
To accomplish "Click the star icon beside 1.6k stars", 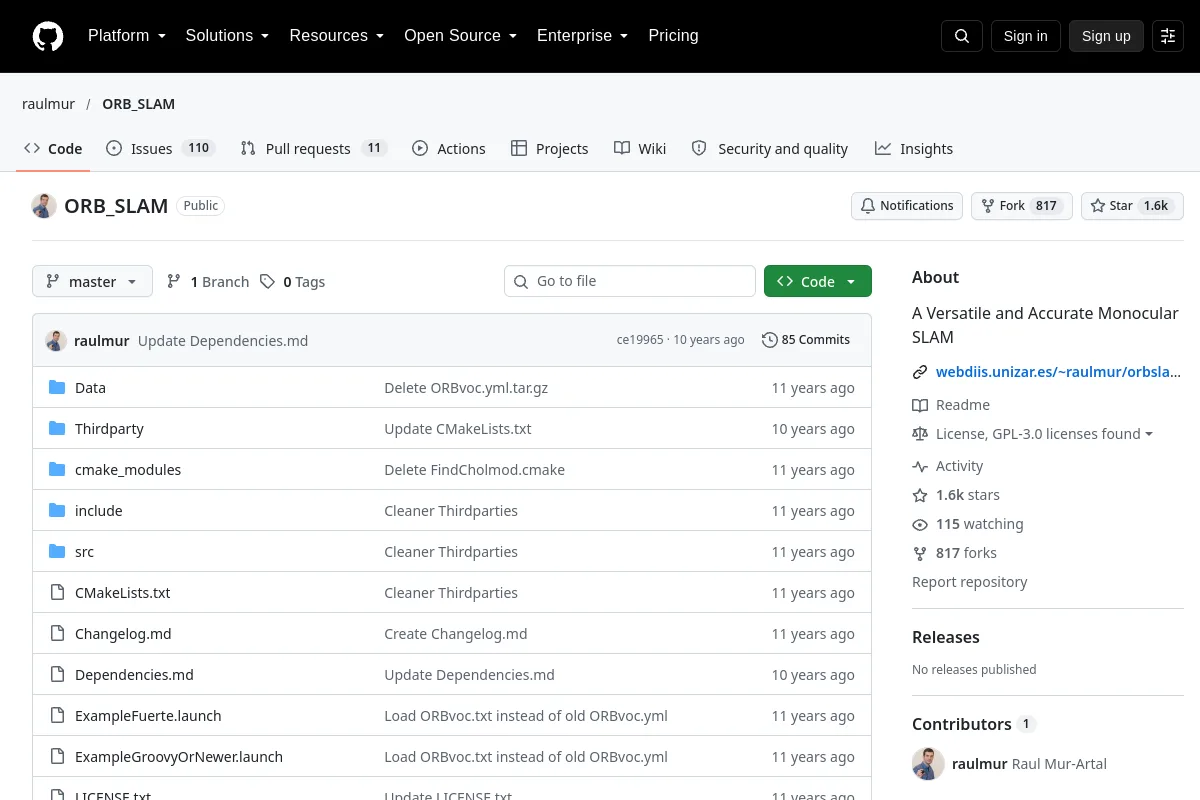I will [920, 495].
